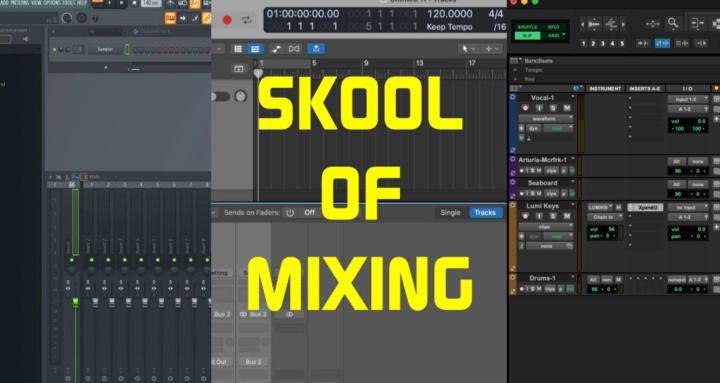Show automation curve icon in Logic
The height and width of the screenshot is (383, 720).
point(276,49)
